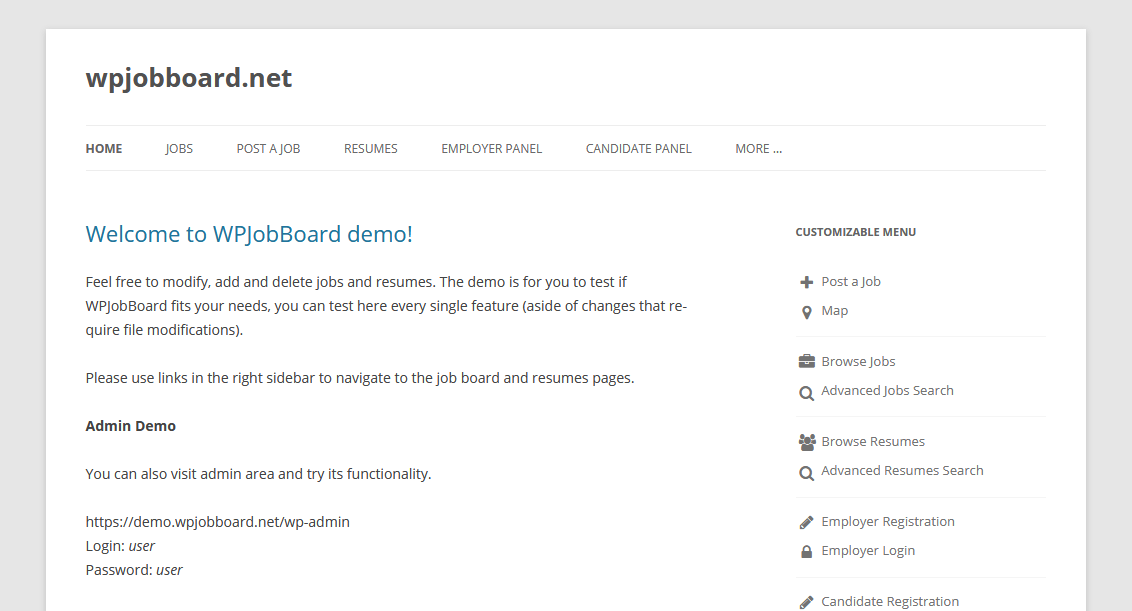Open the Welcome to WPJobBoard demo! heading link
This screenshot has width=1132, height=611.
pos(249,234)
